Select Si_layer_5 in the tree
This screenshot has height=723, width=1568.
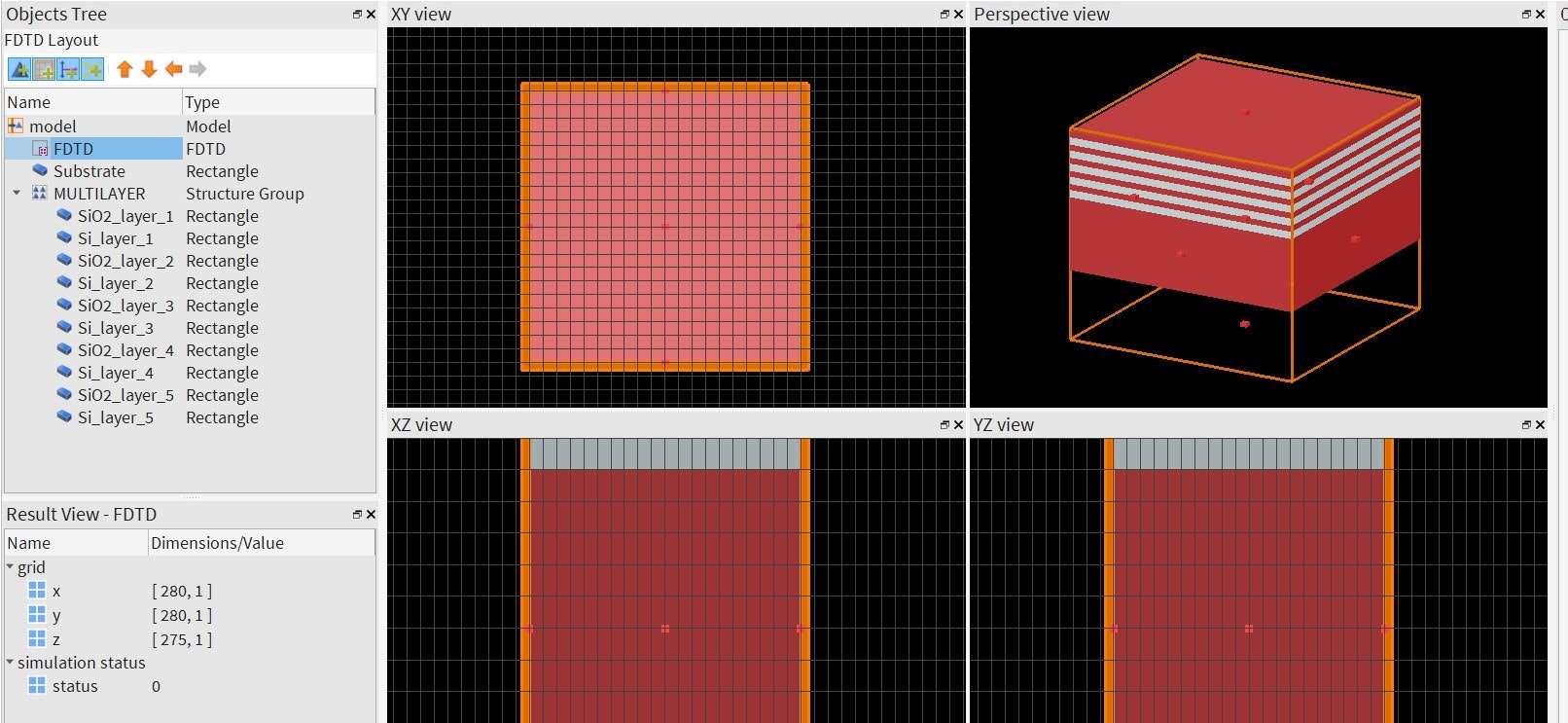coord(116,417)
